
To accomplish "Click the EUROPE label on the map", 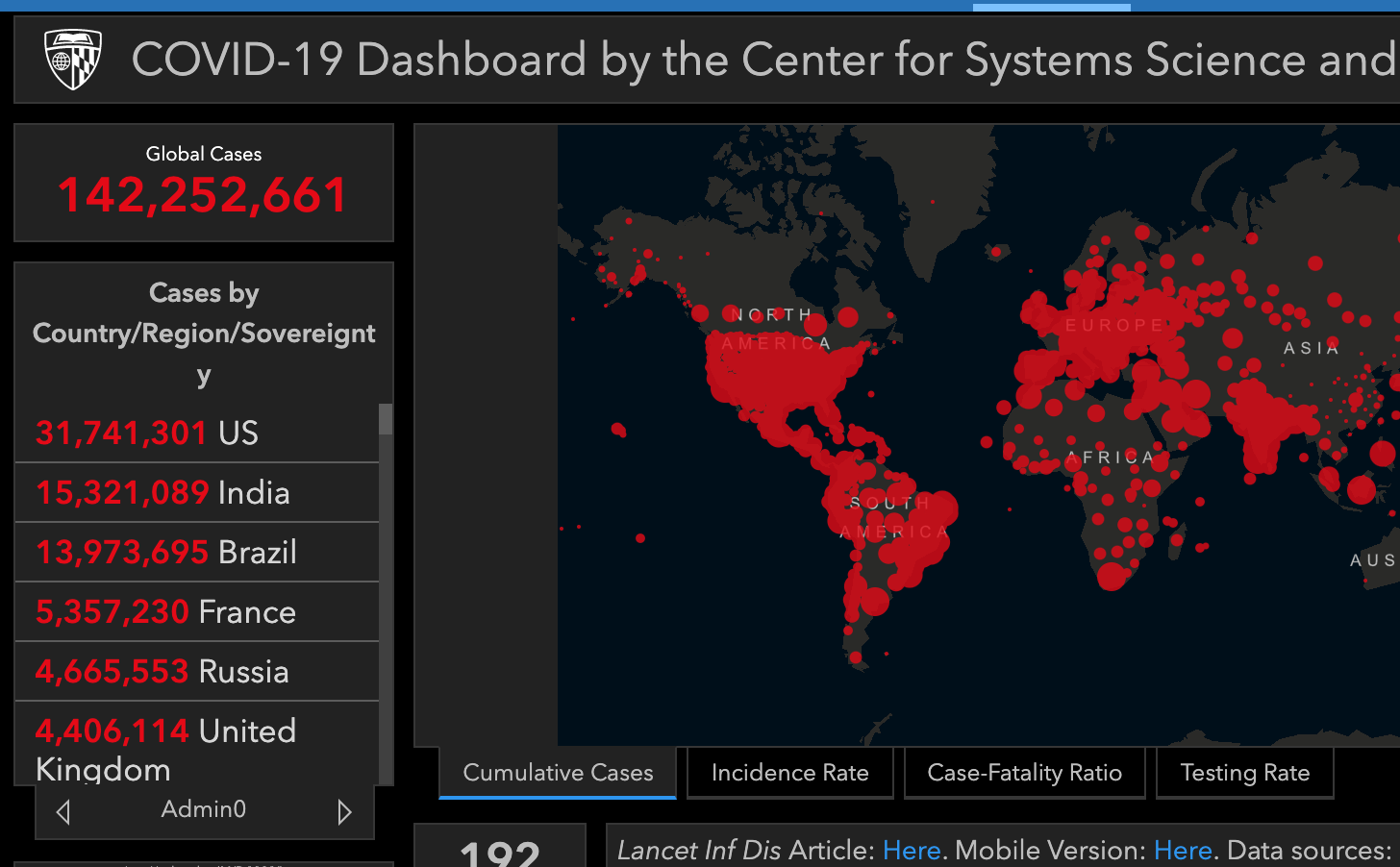I will pos(1114,325).
